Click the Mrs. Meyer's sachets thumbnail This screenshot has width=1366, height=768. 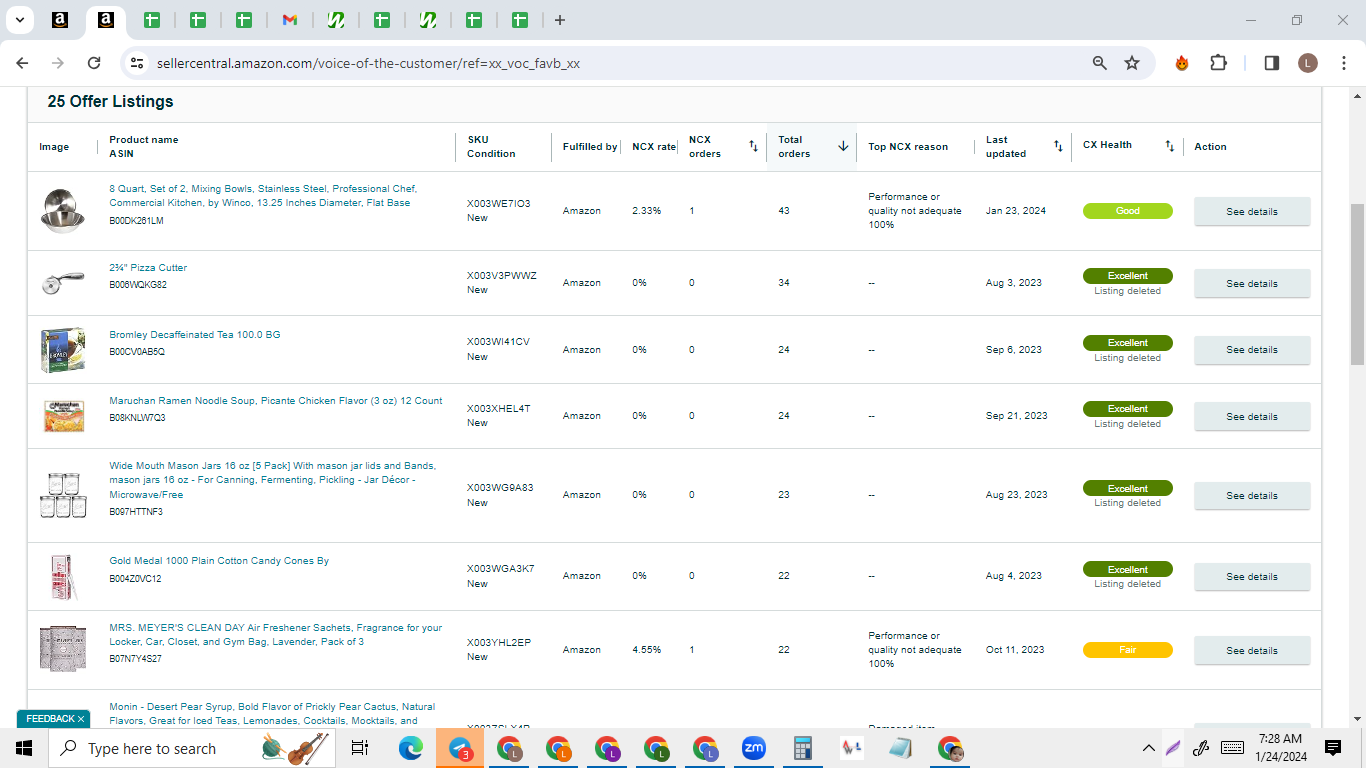63,650
